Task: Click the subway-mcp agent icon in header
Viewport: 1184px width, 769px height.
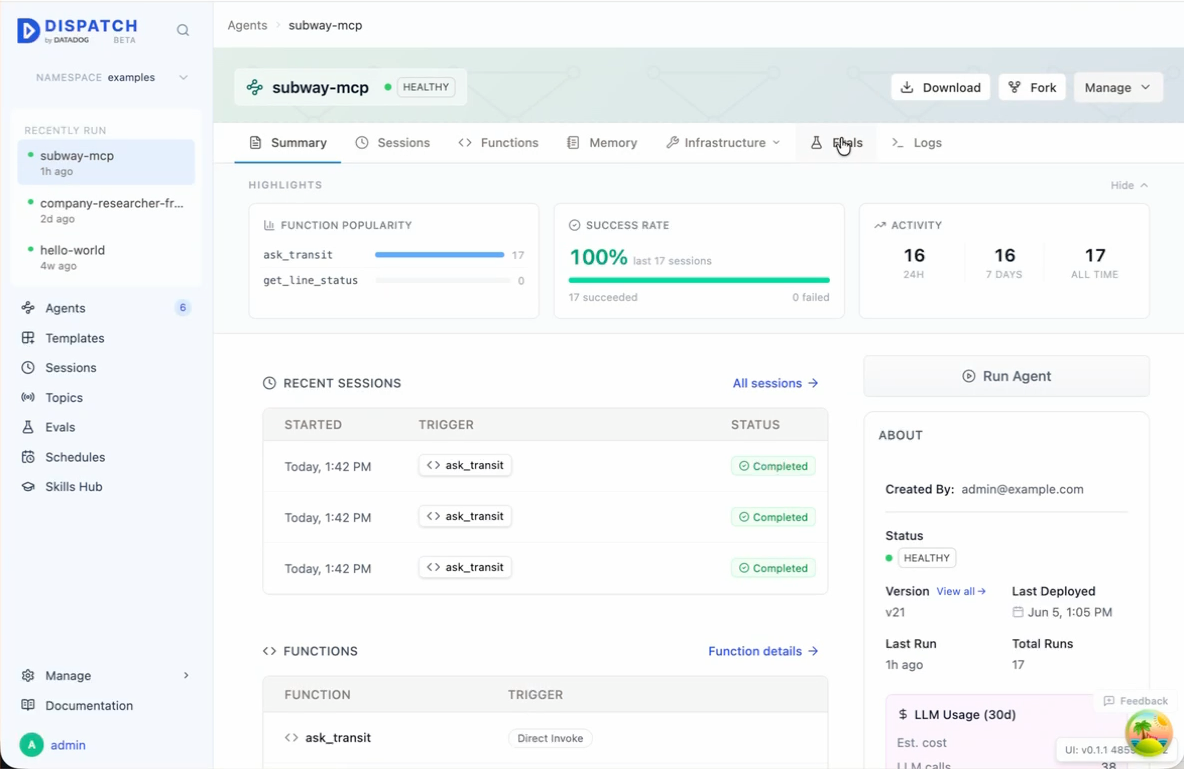Action: click(254, 88)
